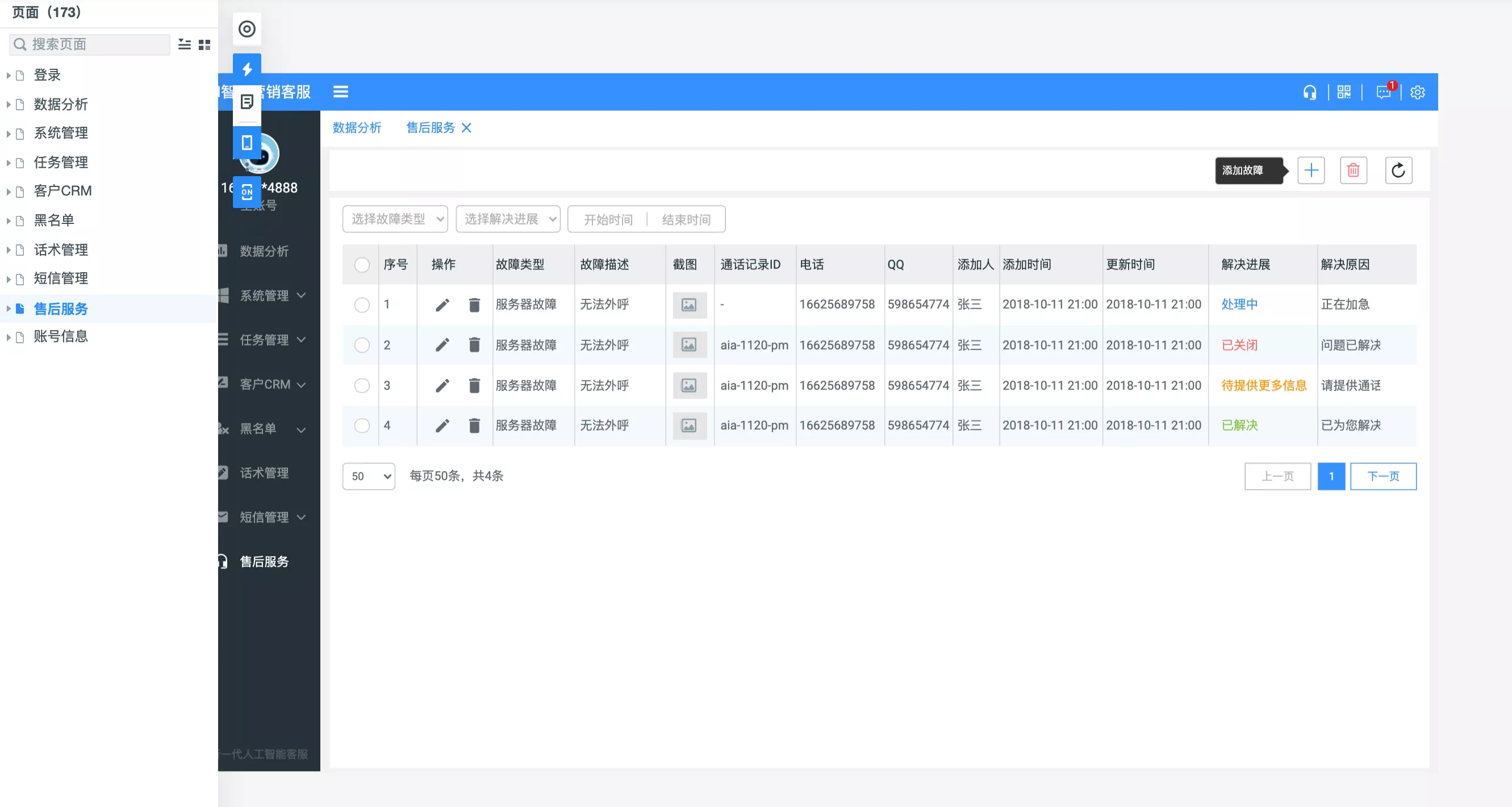Click pencil edit icon in row 1
Screen dimensions: 1512x807
442,305
